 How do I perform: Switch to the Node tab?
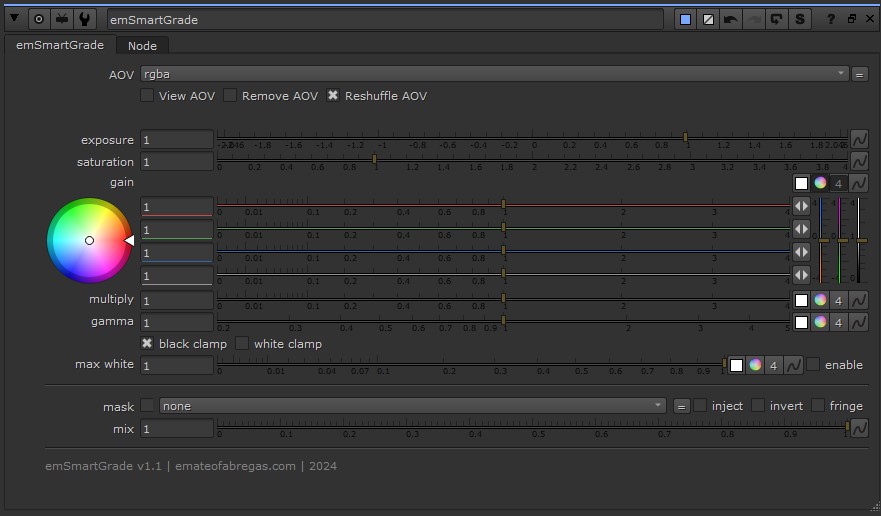click(142, 45)
